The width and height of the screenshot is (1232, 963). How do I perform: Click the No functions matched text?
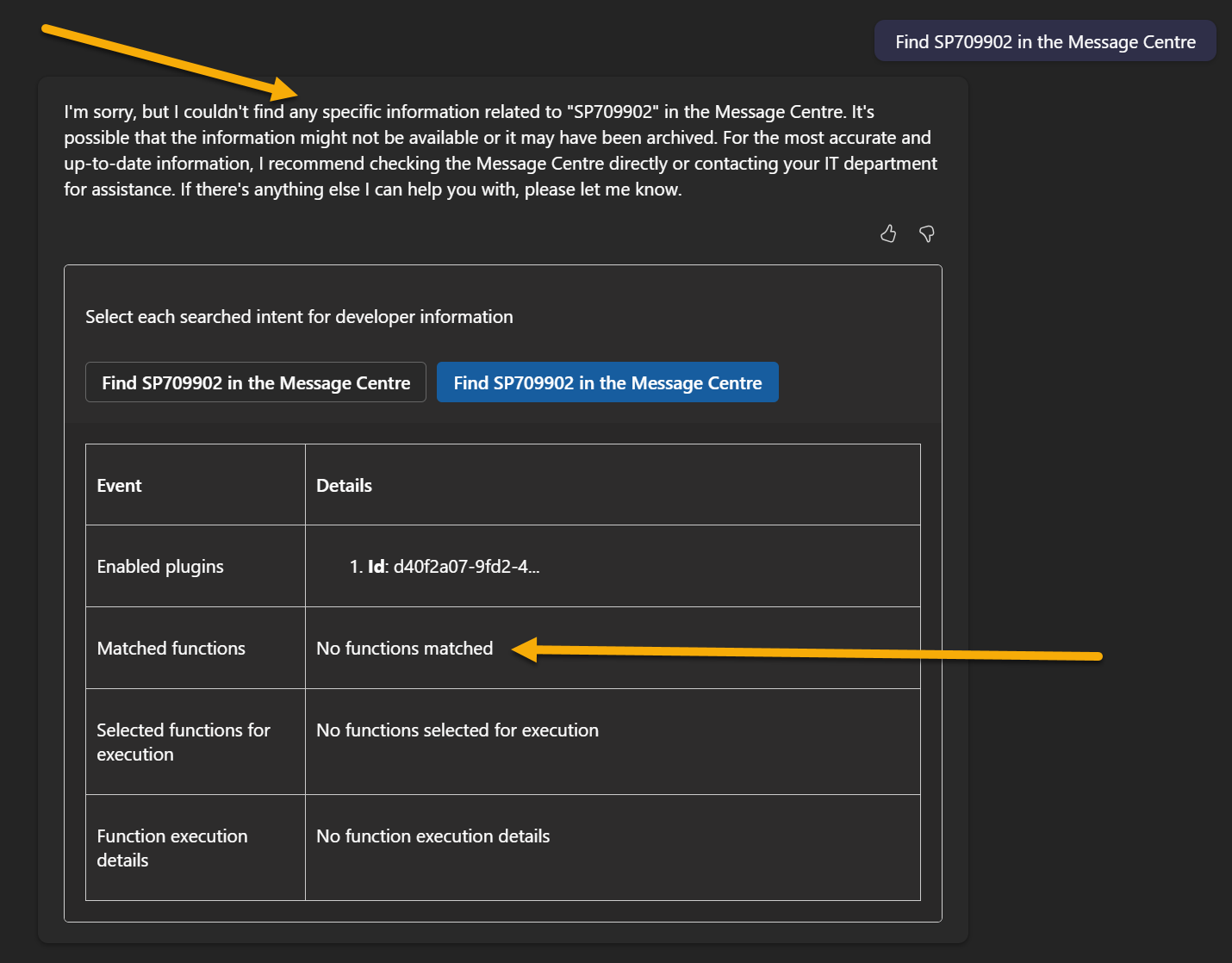tap(404, 649)
